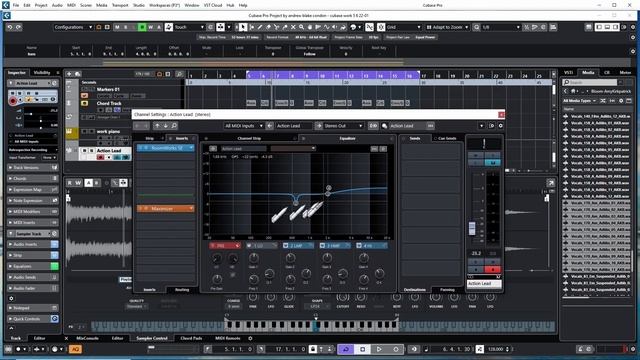Open the Configurations dropdown
The width and height of the screenshot is (640, 360).
pyautogui.click(x=73, y=27)
